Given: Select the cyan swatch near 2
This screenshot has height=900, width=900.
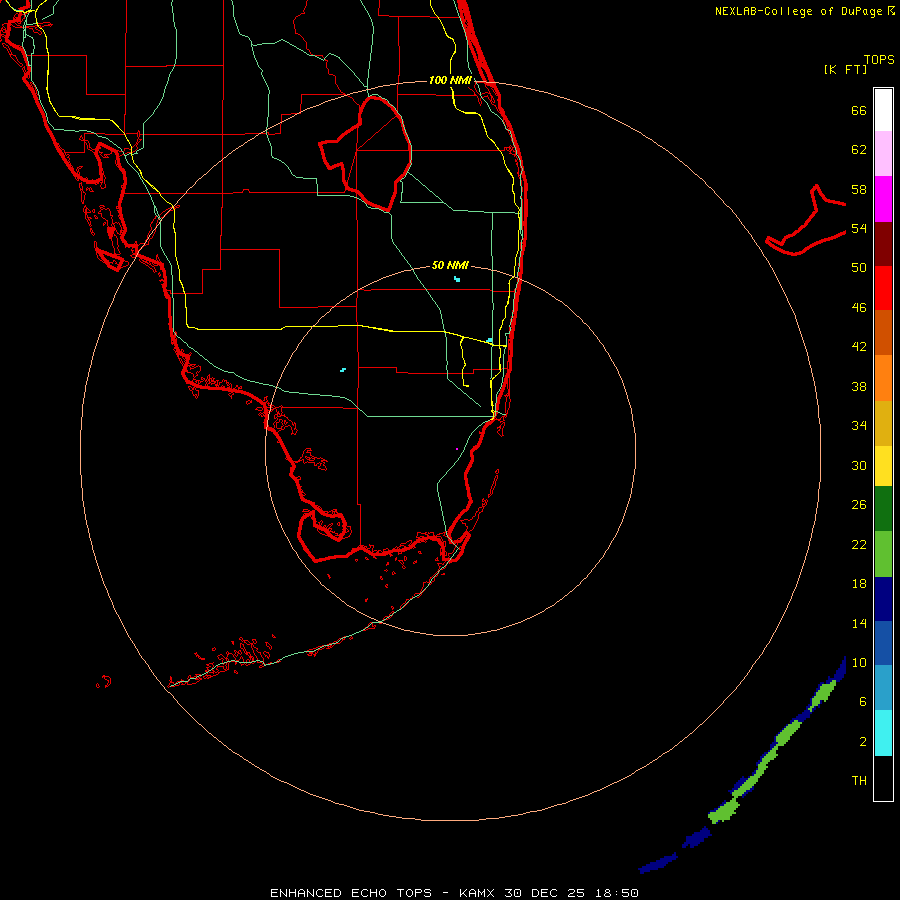Looking at the screenshot, I should click(883, 733).
